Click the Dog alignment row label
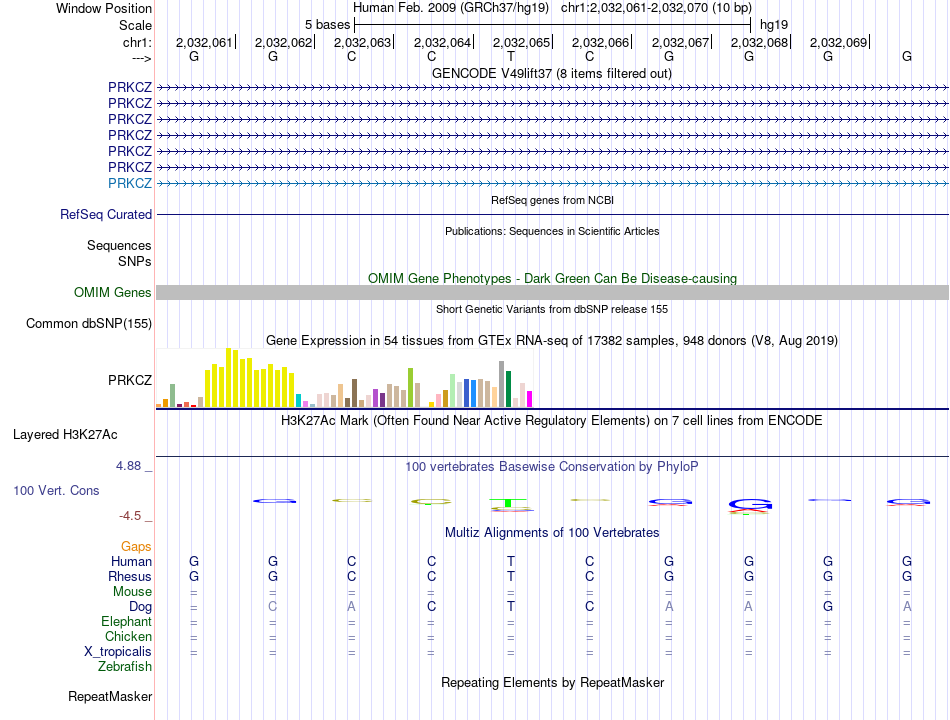 140,607
